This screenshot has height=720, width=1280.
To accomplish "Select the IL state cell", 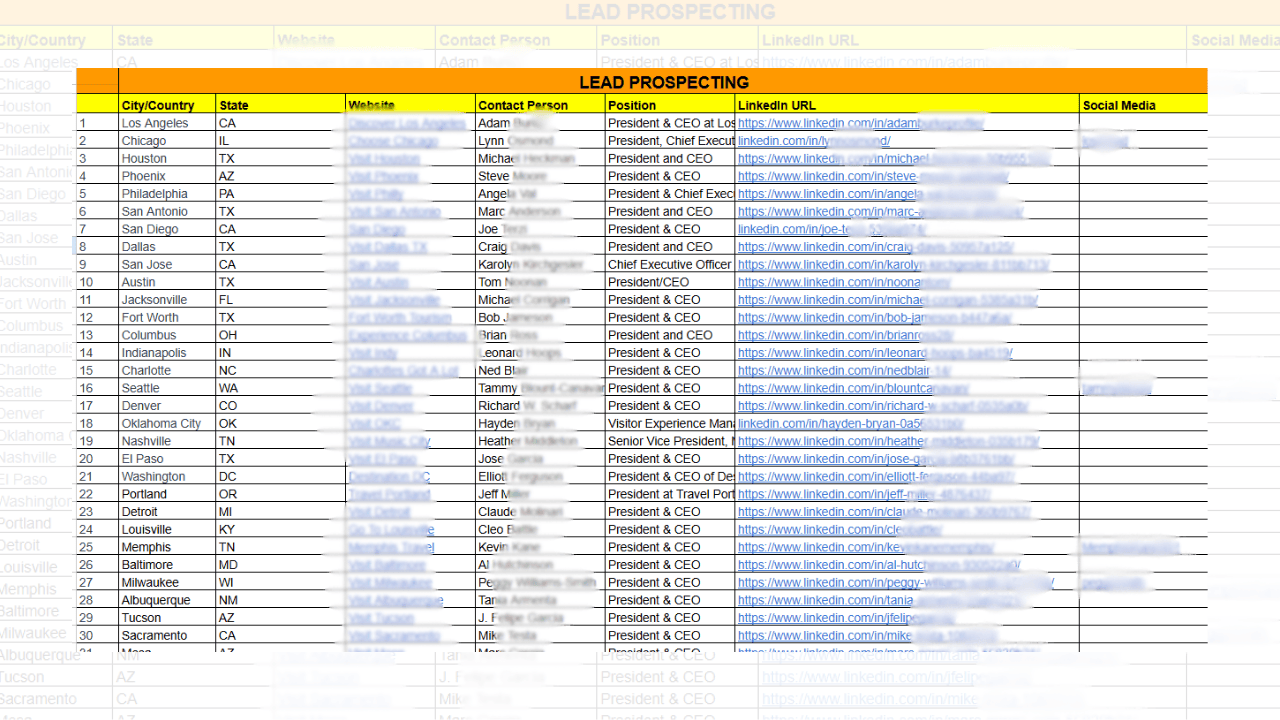I will pyautogui.click(x=280, y=141).
